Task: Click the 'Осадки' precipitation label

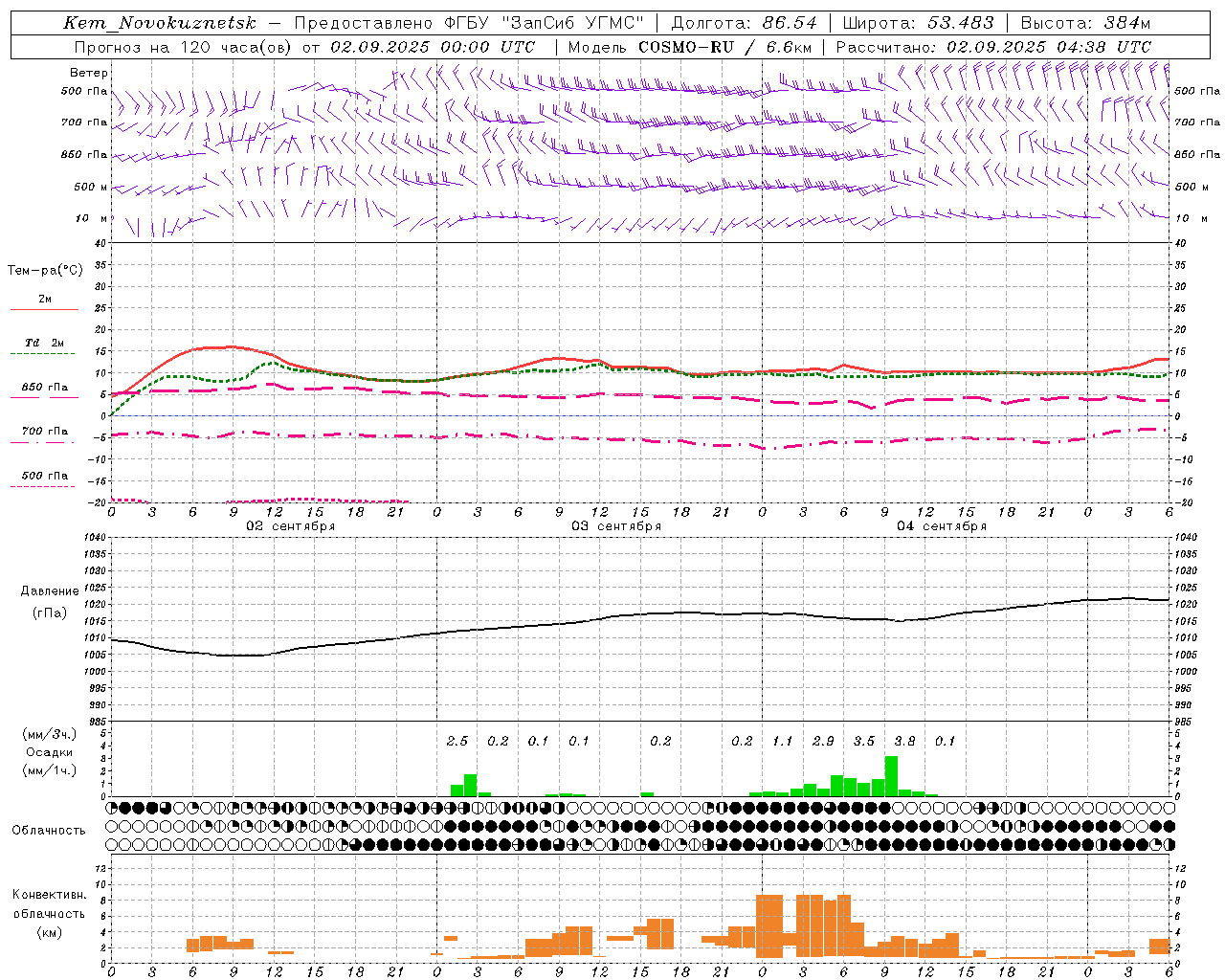Action: coord(50,752)
